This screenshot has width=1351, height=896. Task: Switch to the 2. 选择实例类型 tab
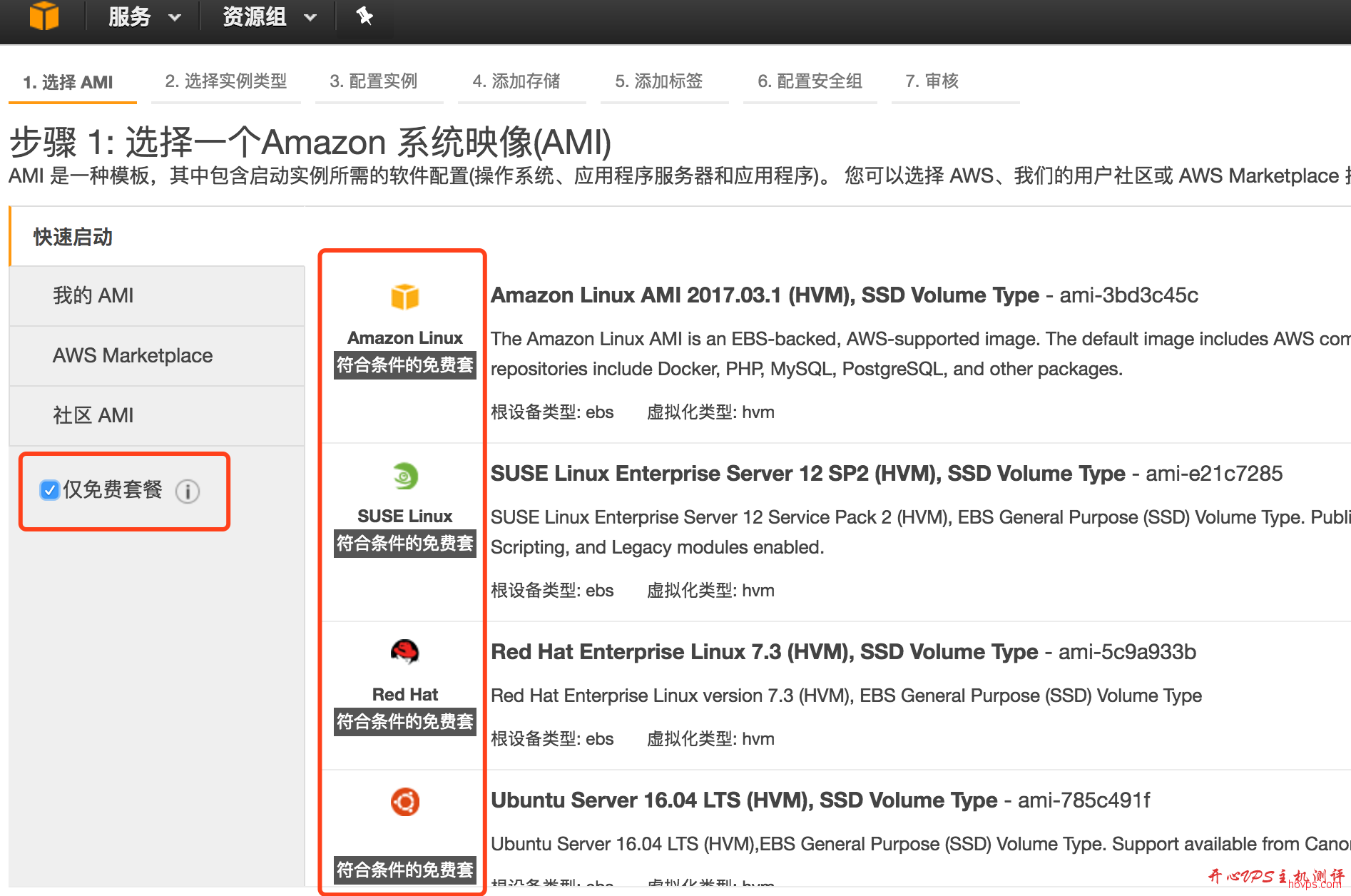coord(226,81)
